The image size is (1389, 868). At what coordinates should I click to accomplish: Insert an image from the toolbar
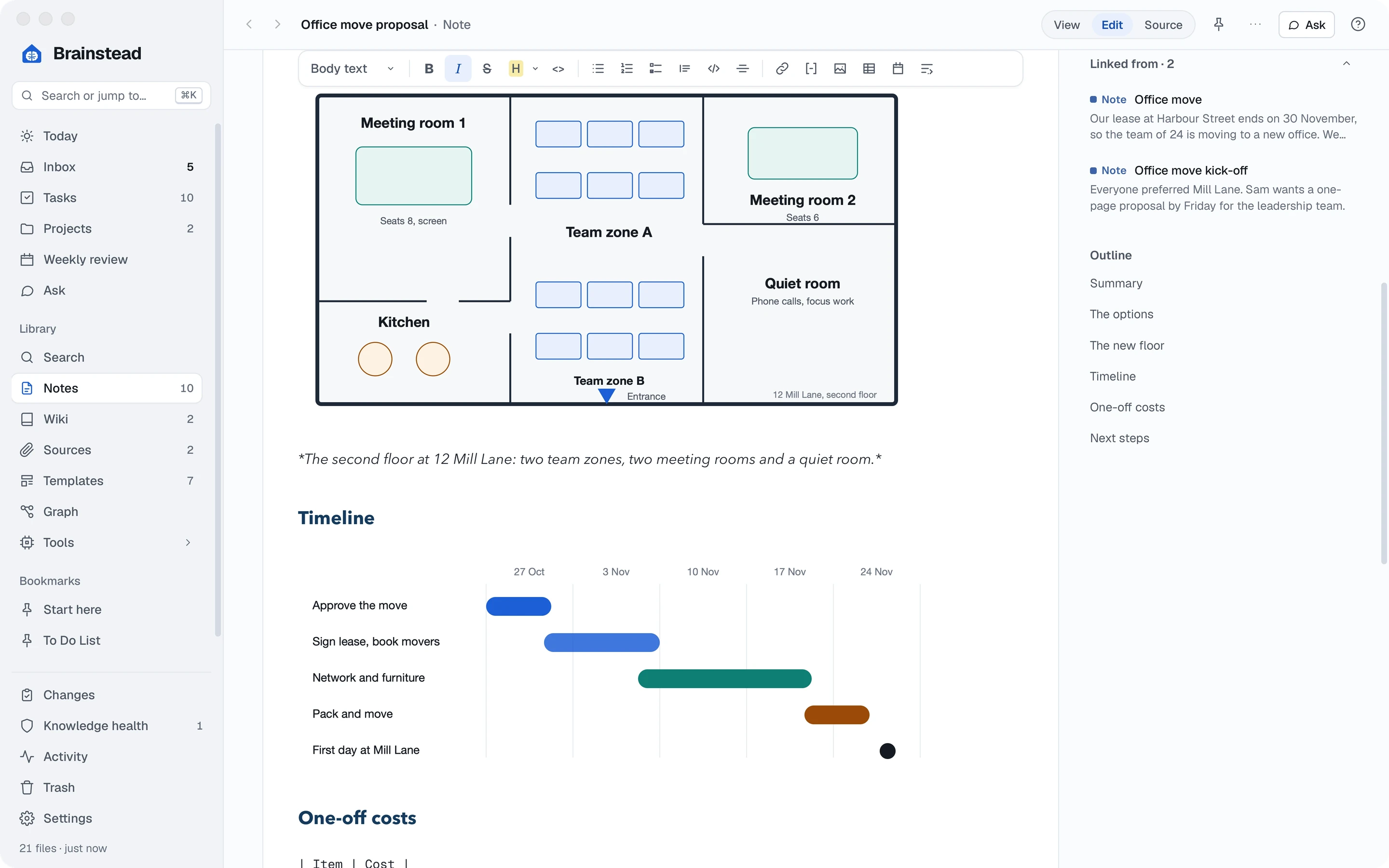tap(840, 69)
